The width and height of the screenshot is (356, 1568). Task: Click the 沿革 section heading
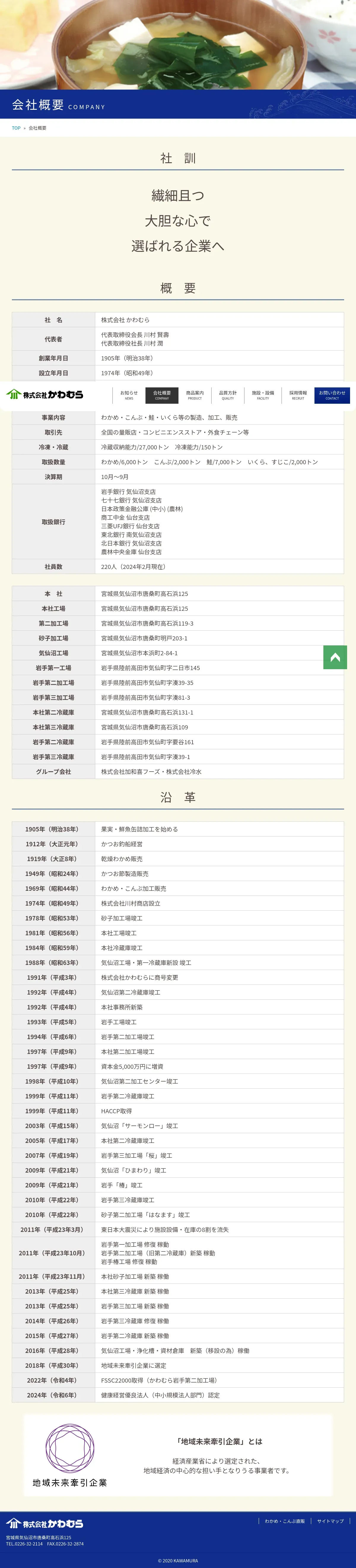[178, 797]
